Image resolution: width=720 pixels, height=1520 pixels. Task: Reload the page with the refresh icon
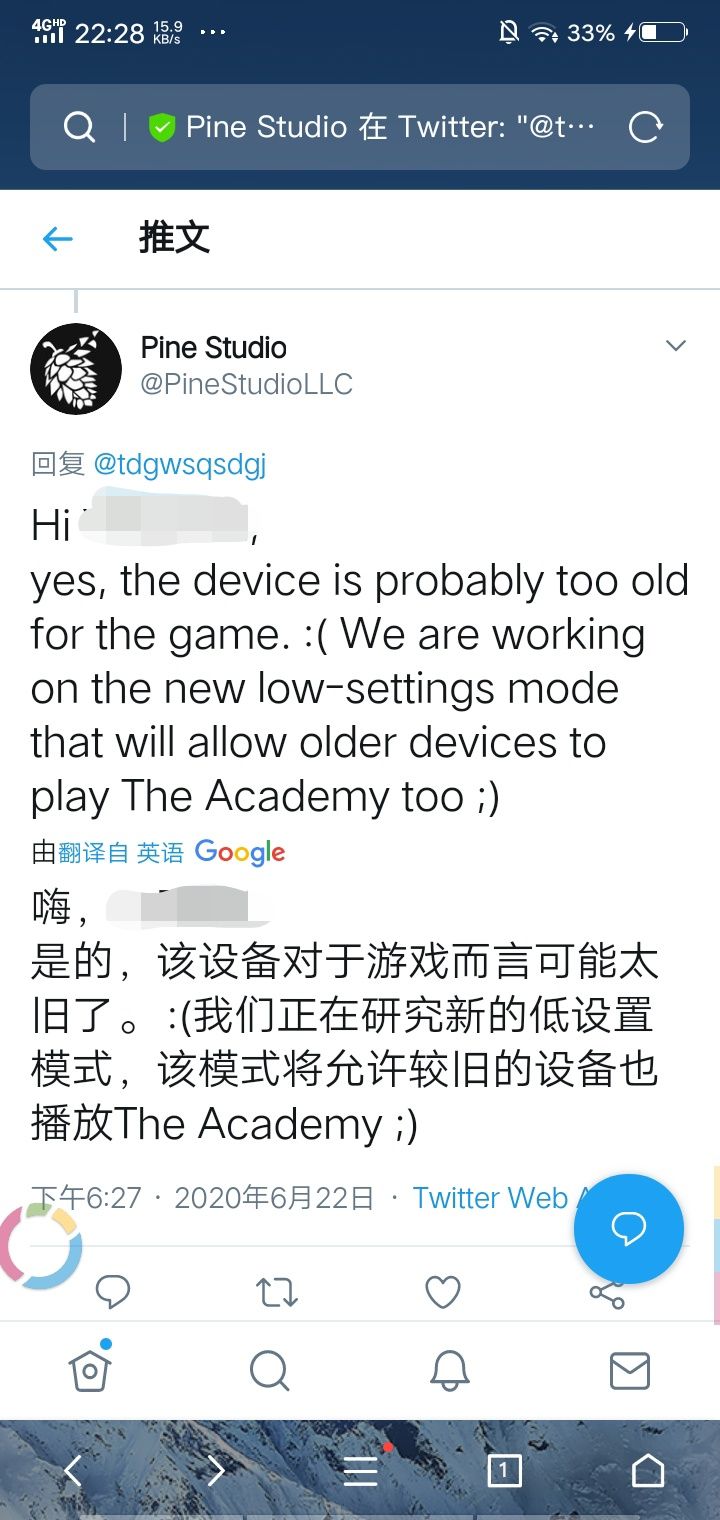(x=645, y=127)
